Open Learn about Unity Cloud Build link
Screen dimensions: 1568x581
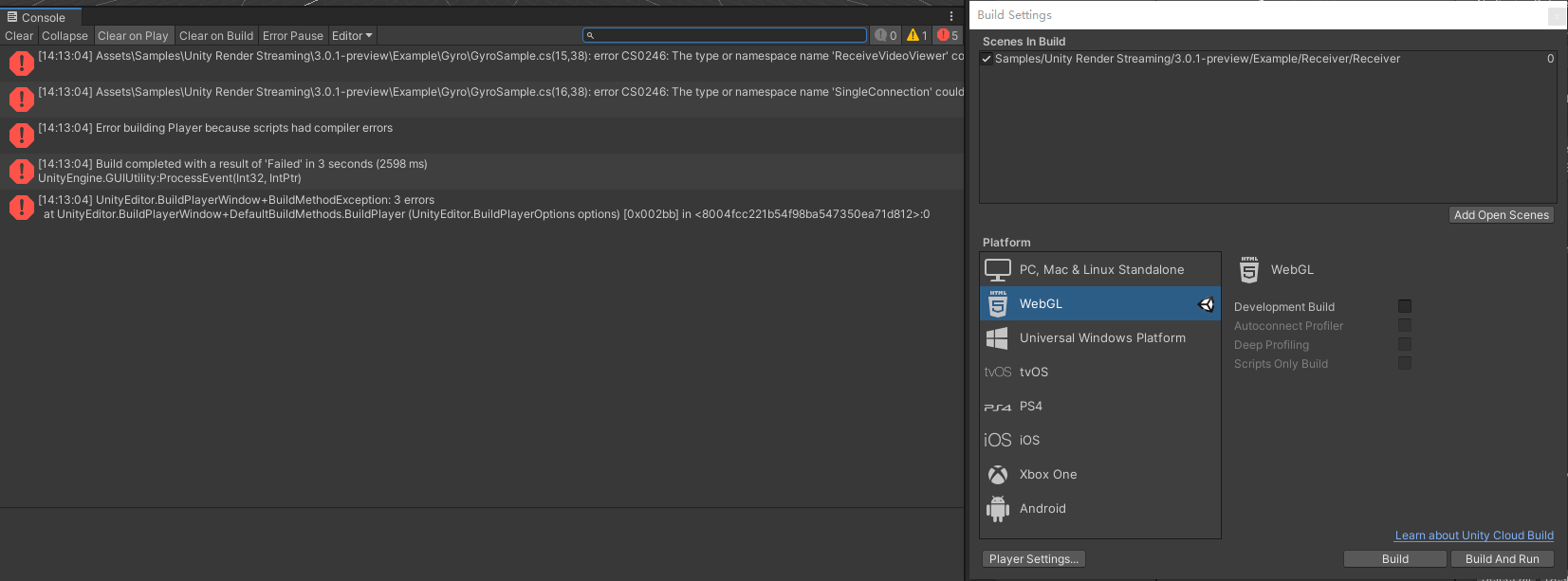coord(1474,536)
